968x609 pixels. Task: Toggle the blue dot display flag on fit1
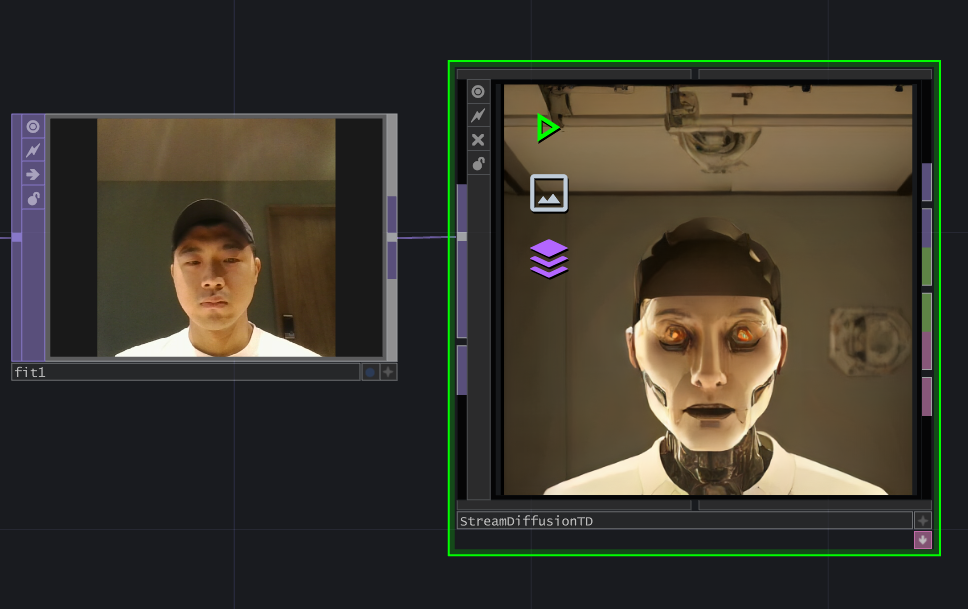click(x=370, y=372)
